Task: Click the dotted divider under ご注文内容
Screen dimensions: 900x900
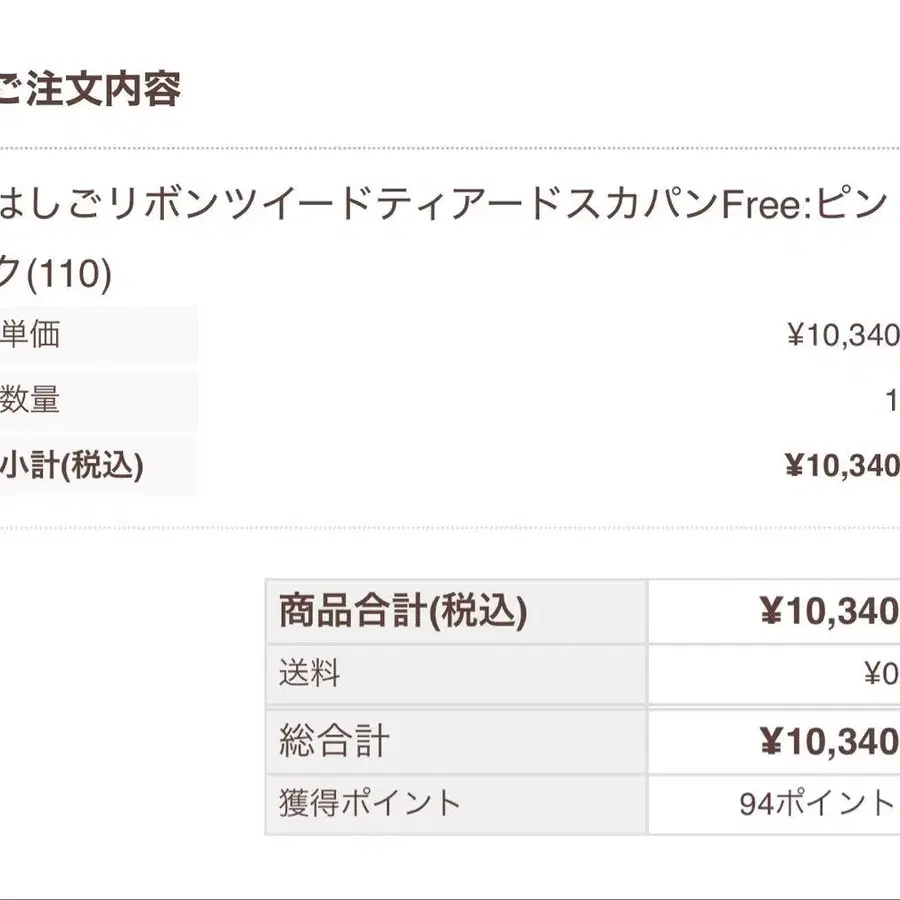Action: pos(450,149)
